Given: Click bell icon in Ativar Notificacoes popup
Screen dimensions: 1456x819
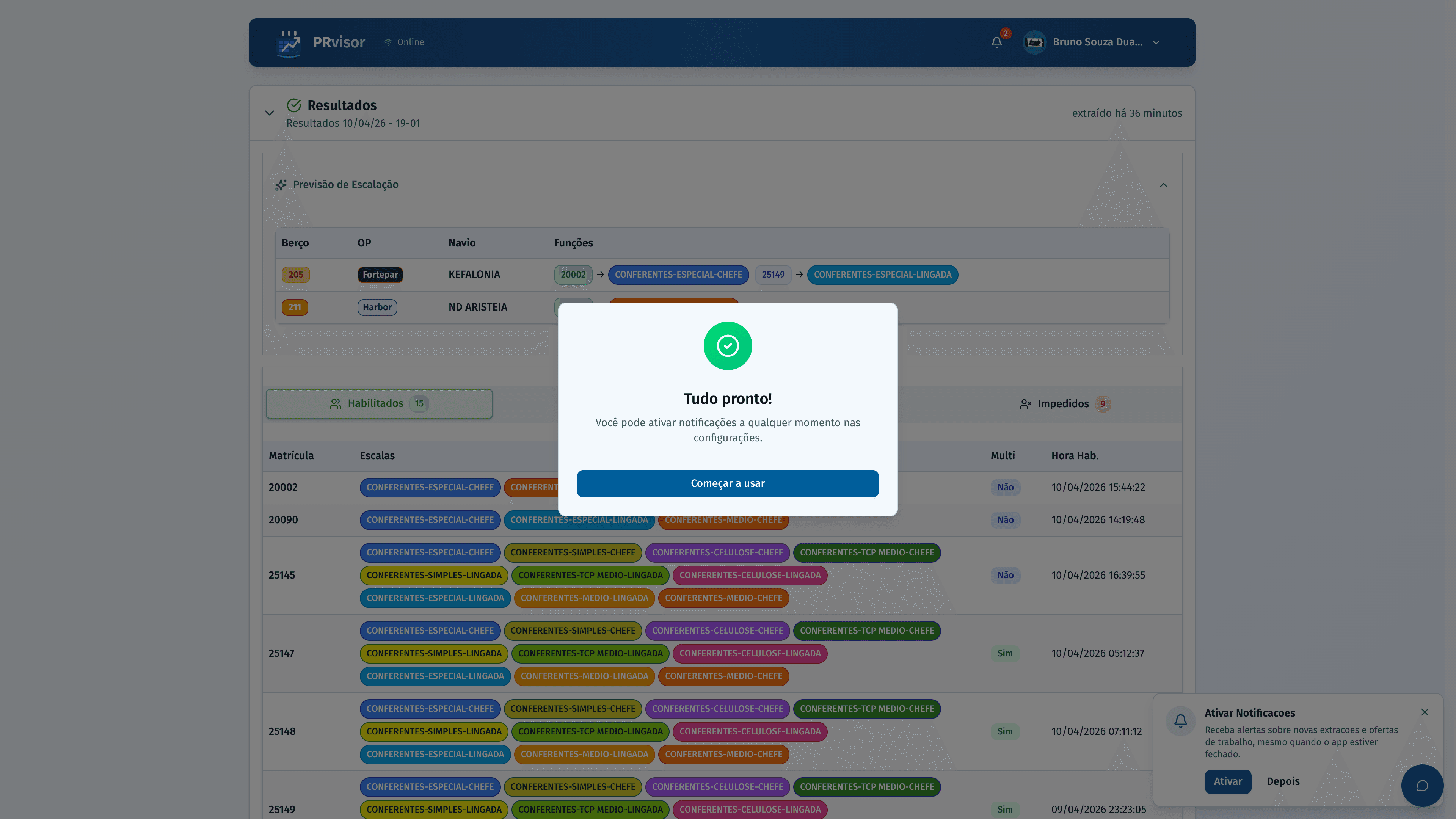Looking at the screenshot, I should click(x=1180, y=721).
